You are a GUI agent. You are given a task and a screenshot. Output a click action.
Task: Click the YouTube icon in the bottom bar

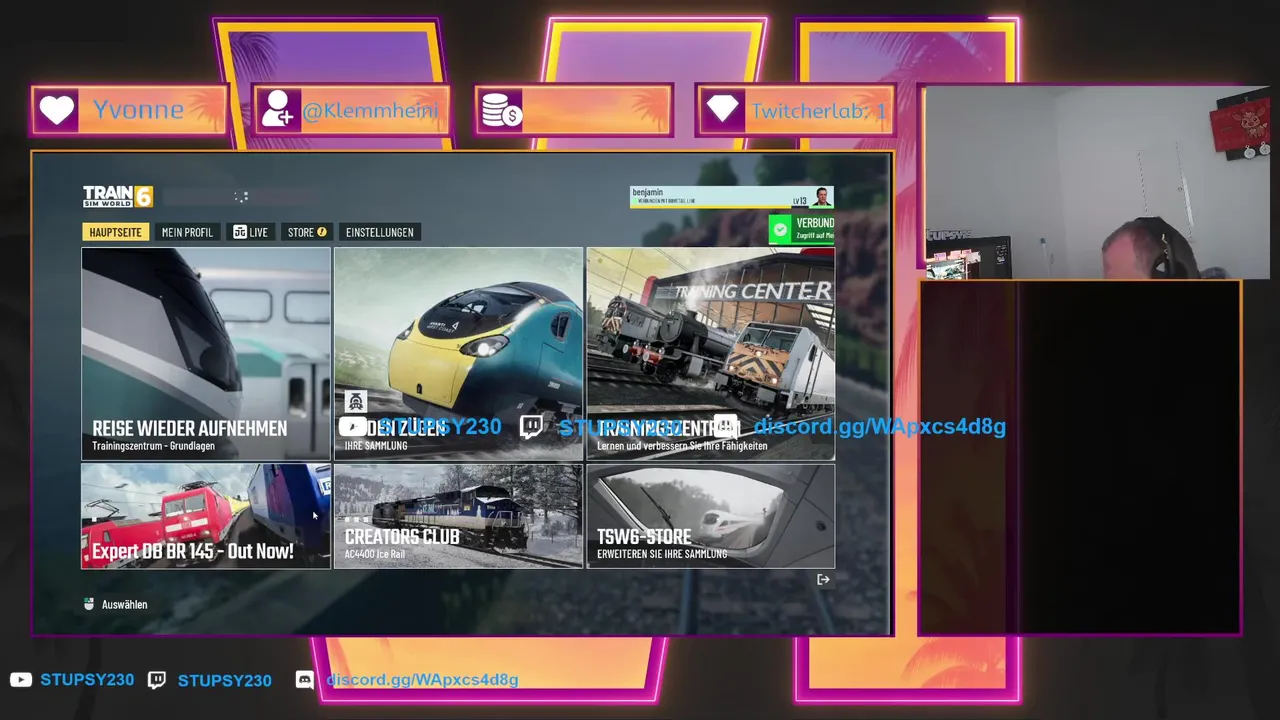(21, 680)
